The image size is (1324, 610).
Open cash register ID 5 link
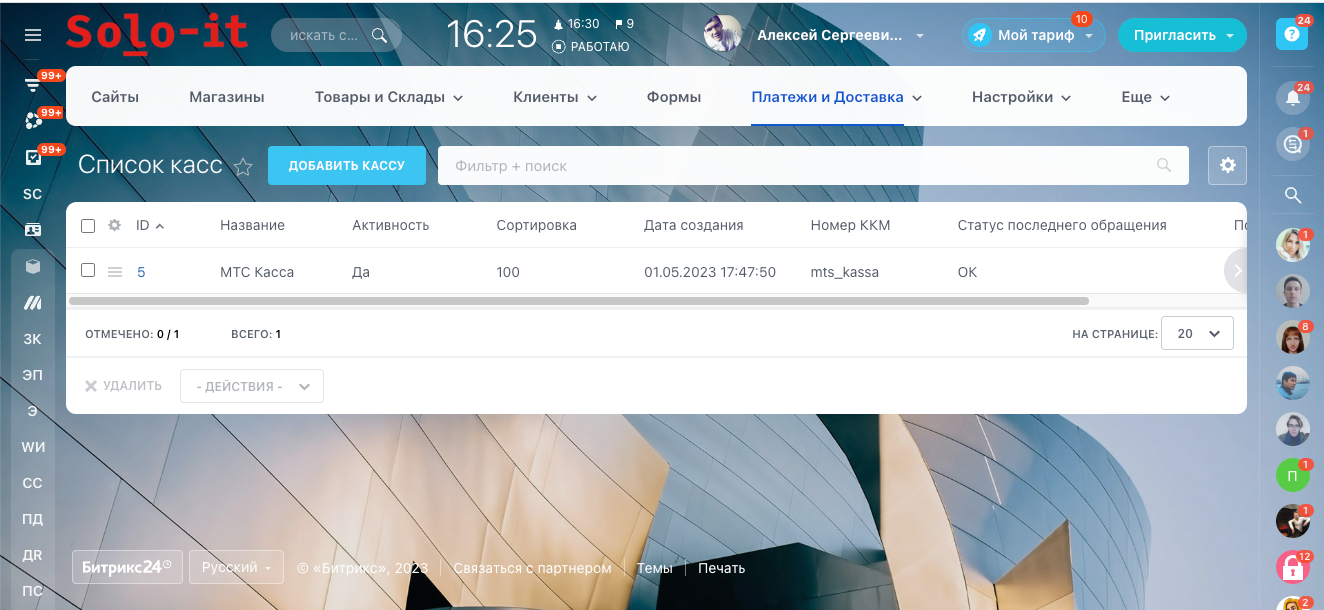point(141,272)
